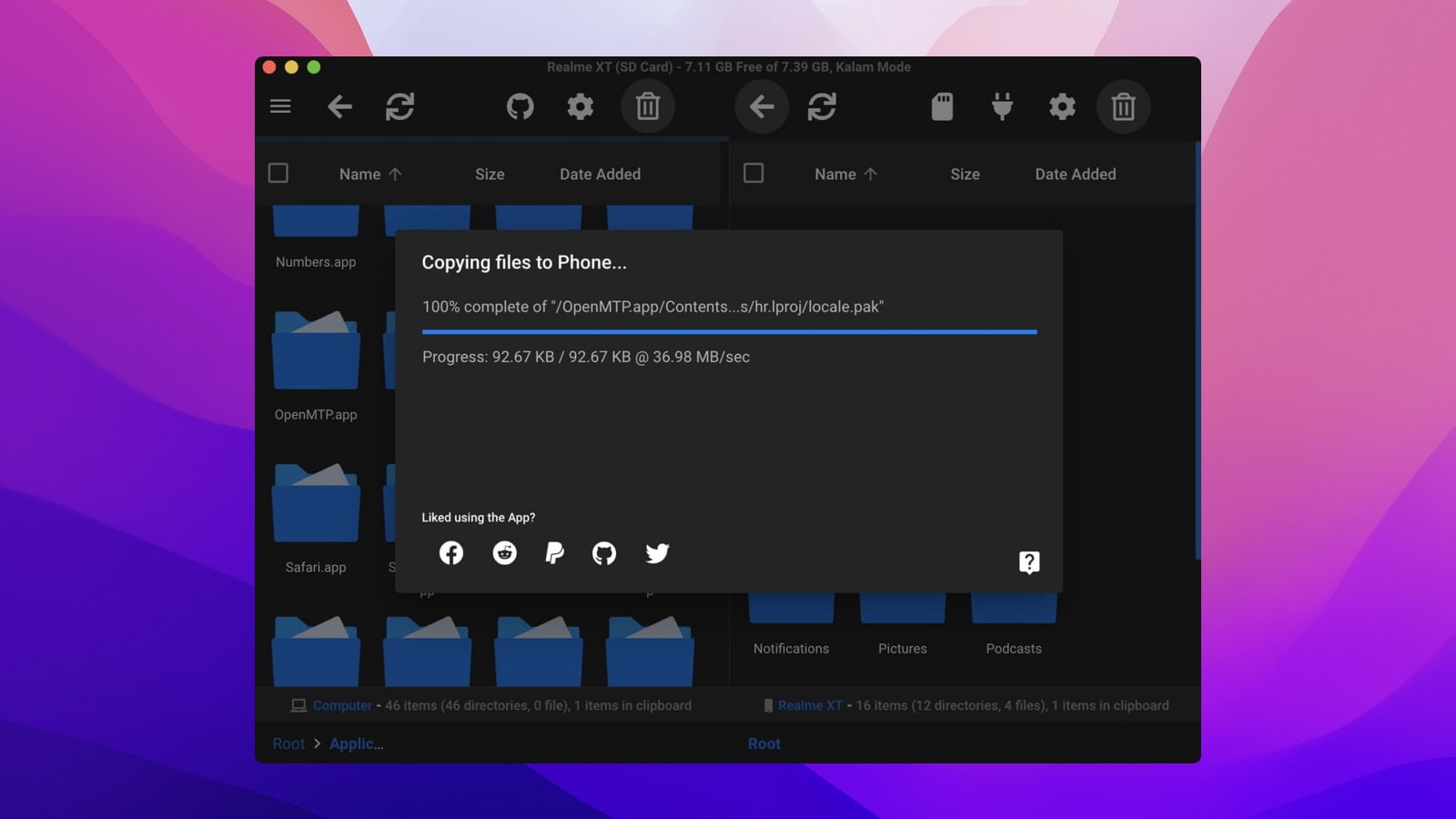Select the Podcasts folder
Screen dimensions: 1456x819
click(x=1014, y=626)
